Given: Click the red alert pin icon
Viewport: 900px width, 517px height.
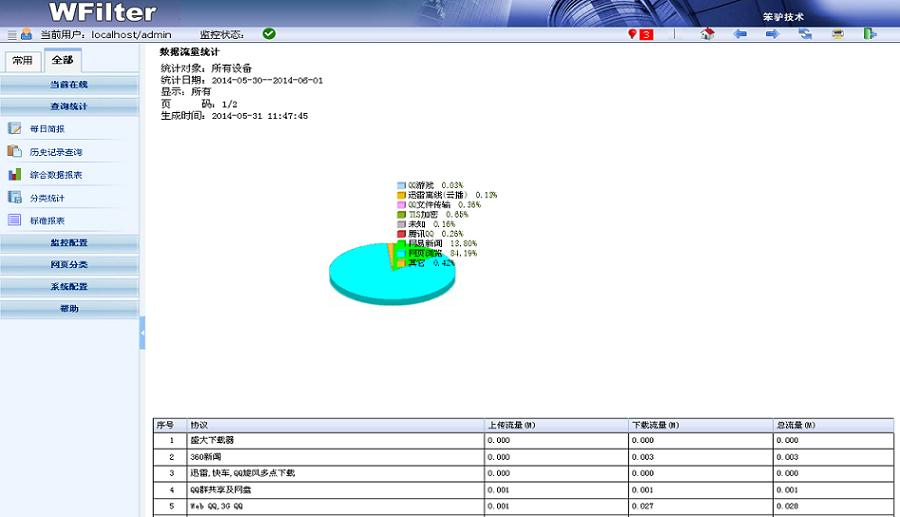Looking at the screenshot, I should tap(632, 34).
